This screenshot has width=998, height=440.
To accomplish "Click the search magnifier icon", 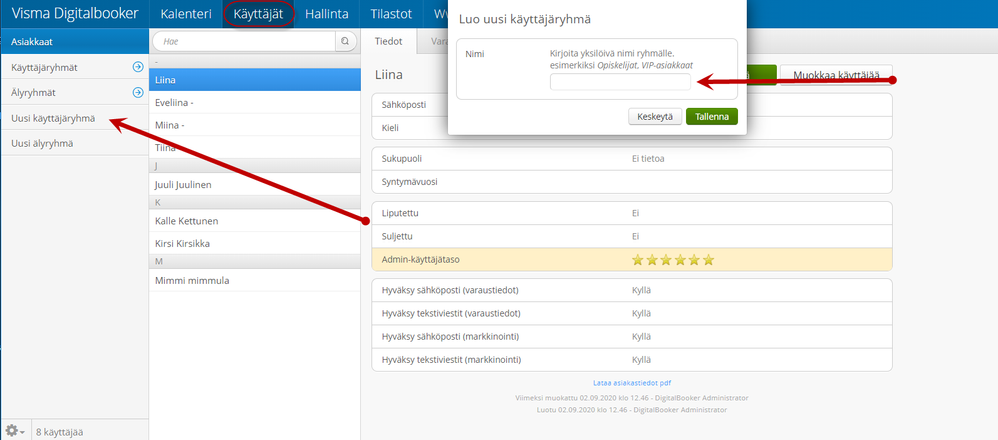I will click(x=345, y=41).
